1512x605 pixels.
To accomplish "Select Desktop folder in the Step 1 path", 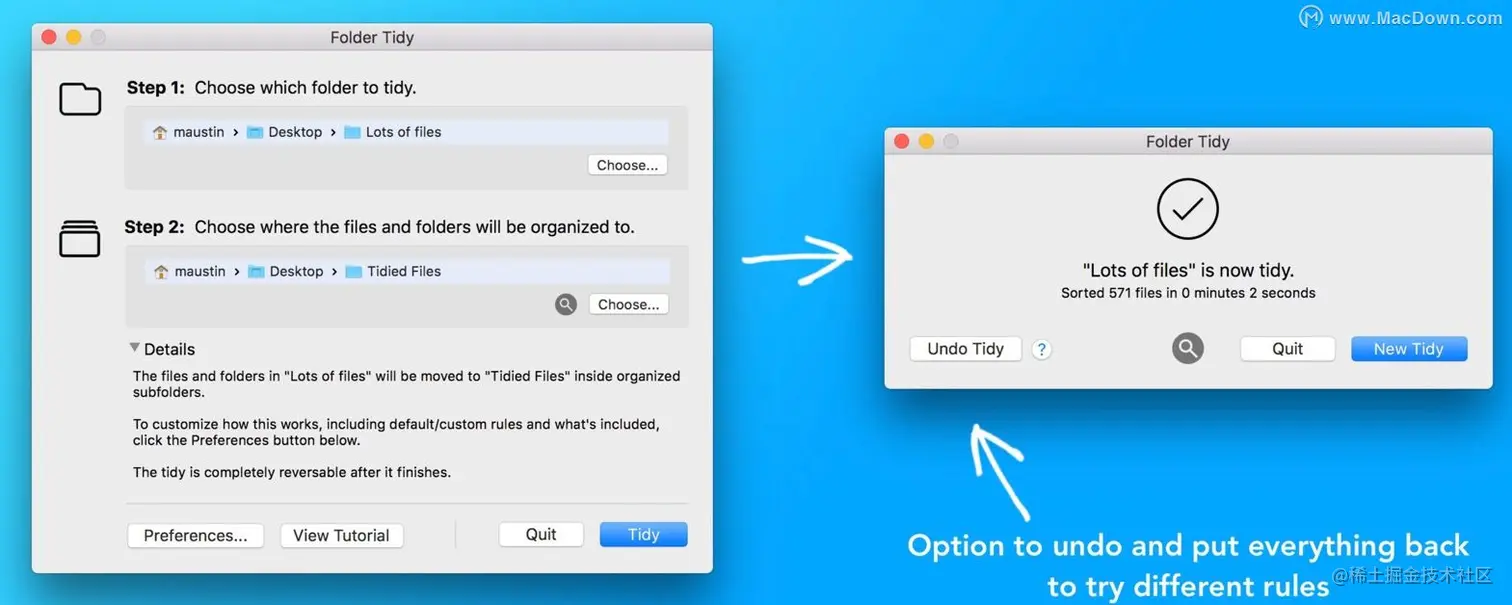I will click(285, 132).
